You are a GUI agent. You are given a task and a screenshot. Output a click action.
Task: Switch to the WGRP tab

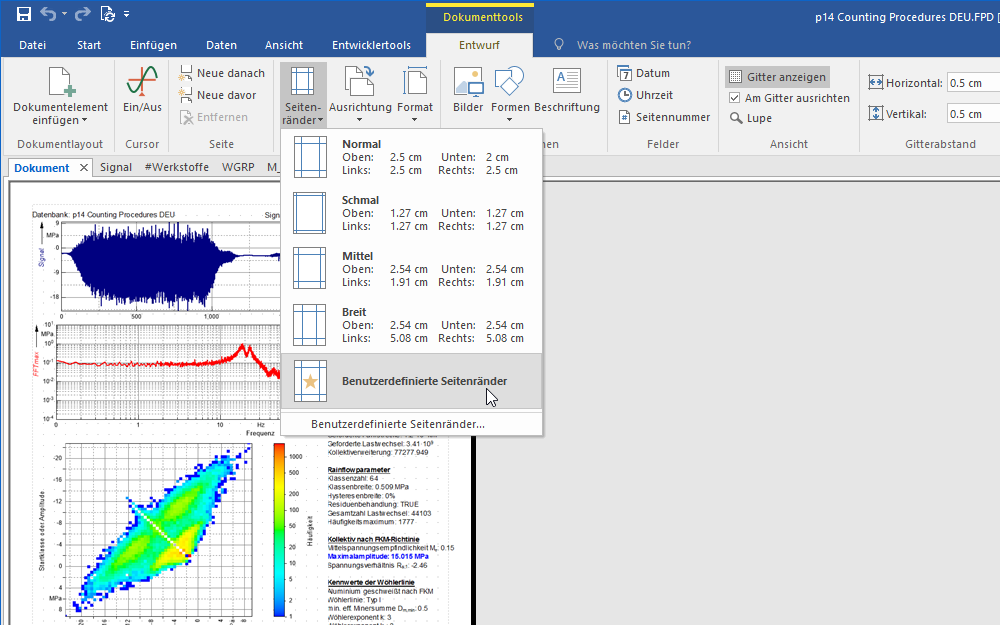pos(238,167)
